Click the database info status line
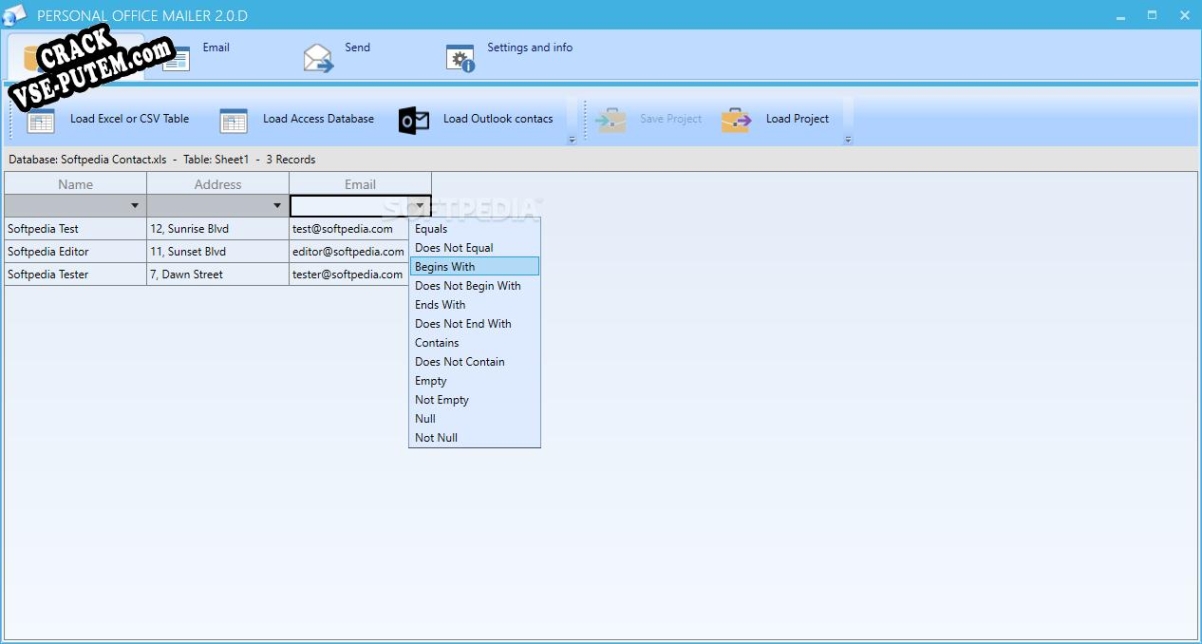The height and width of the screenshot is (644, 1202). 162,159
